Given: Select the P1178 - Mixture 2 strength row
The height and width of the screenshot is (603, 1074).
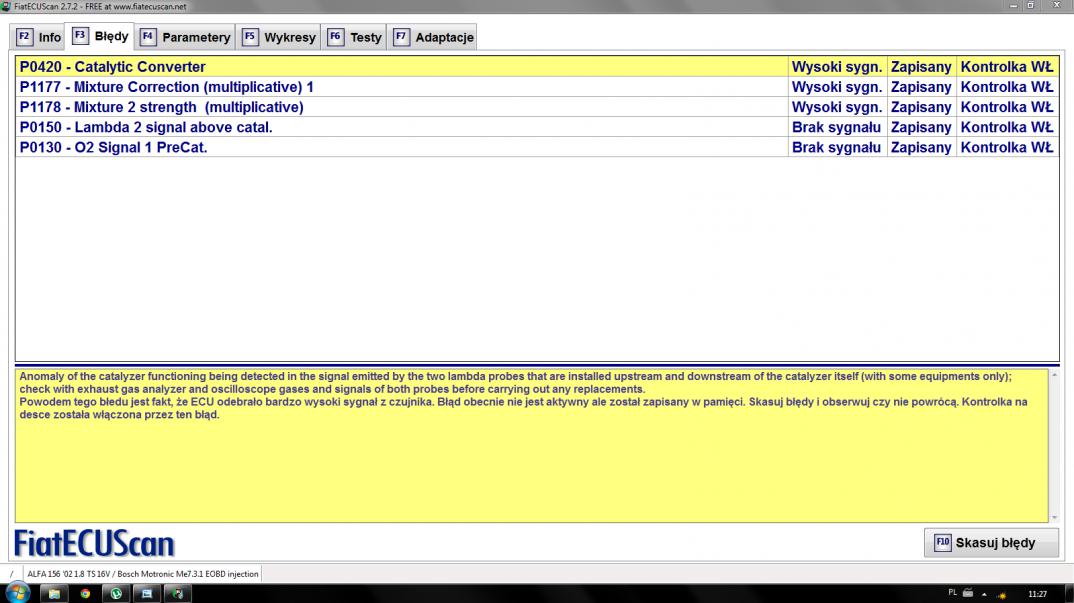Looking at the screenshot, I should (538, 107).
